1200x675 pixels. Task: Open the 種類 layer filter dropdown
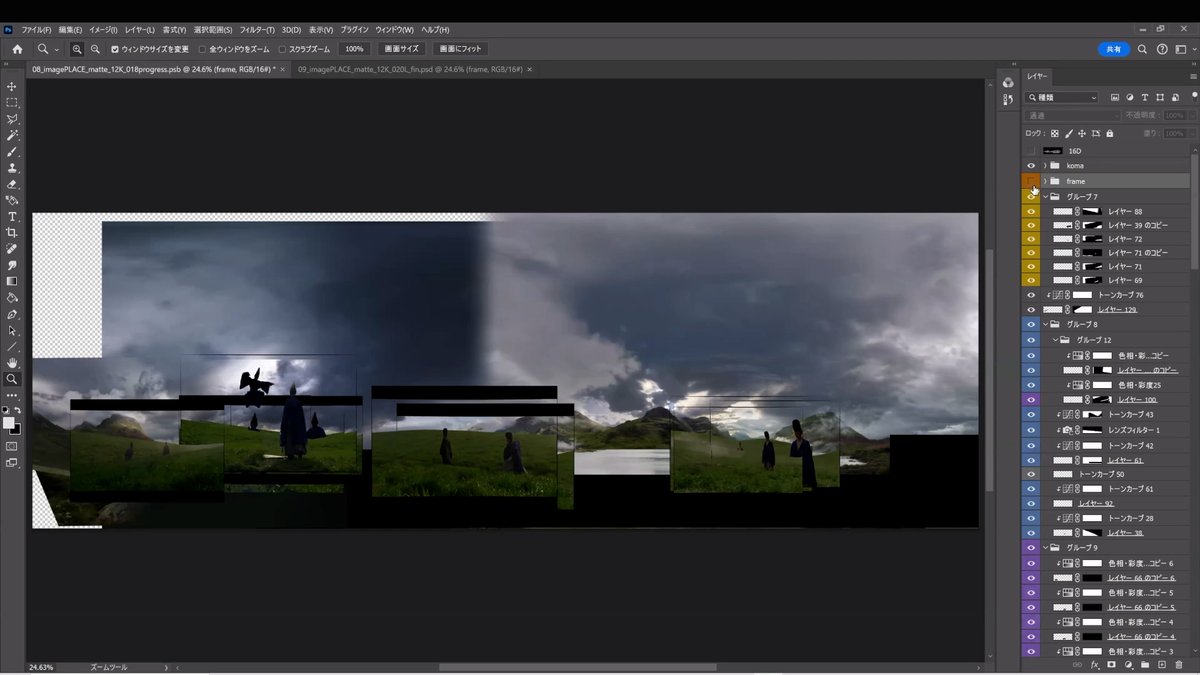coord(1062,98)
